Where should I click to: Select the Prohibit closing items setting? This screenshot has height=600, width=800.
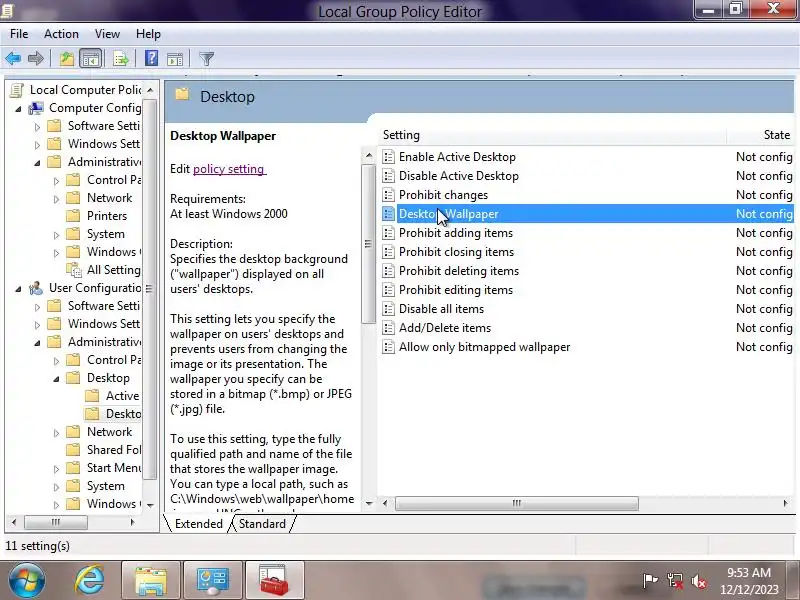tap(456, 252)
